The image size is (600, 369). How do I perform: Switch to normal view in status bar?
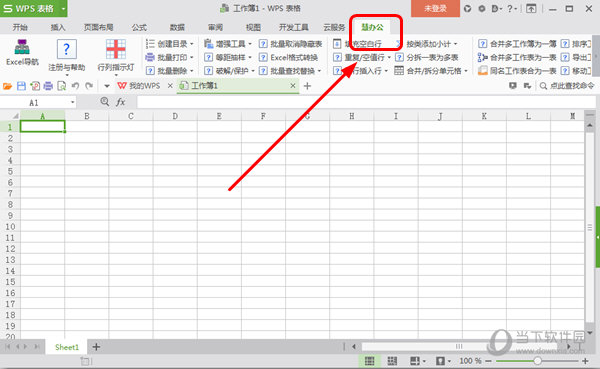[369, 361]
